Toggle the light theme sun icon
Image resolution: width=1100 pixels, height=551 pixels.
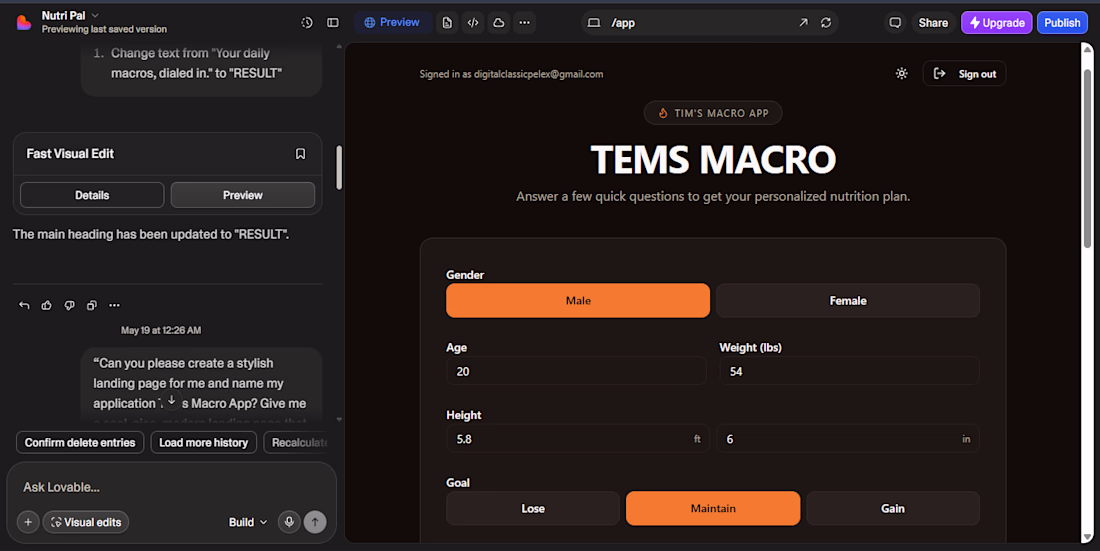point(901,74)
